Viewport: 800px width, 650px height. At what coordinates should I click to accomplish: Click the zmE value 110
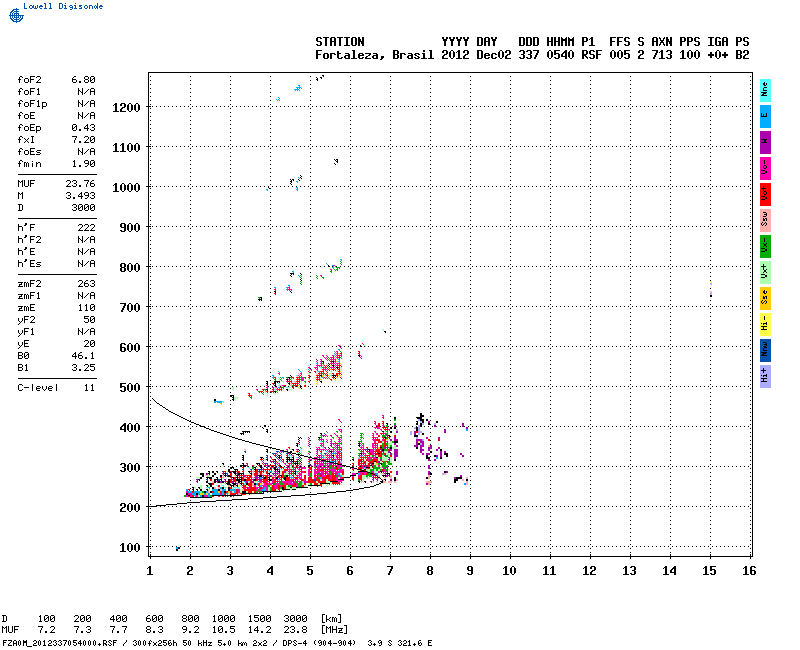click(x=86, y=308)
